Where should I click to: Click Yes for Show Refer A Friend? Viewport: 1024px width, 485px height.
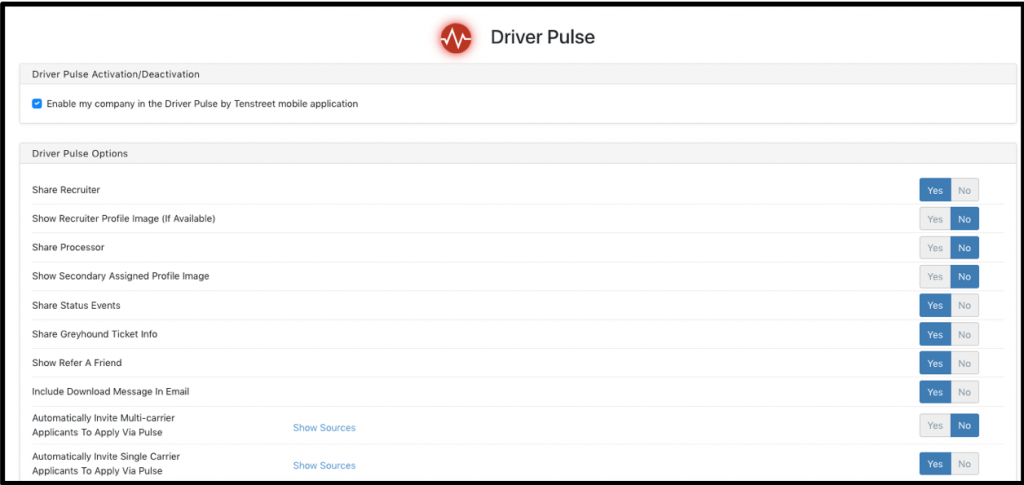[935, 363]
